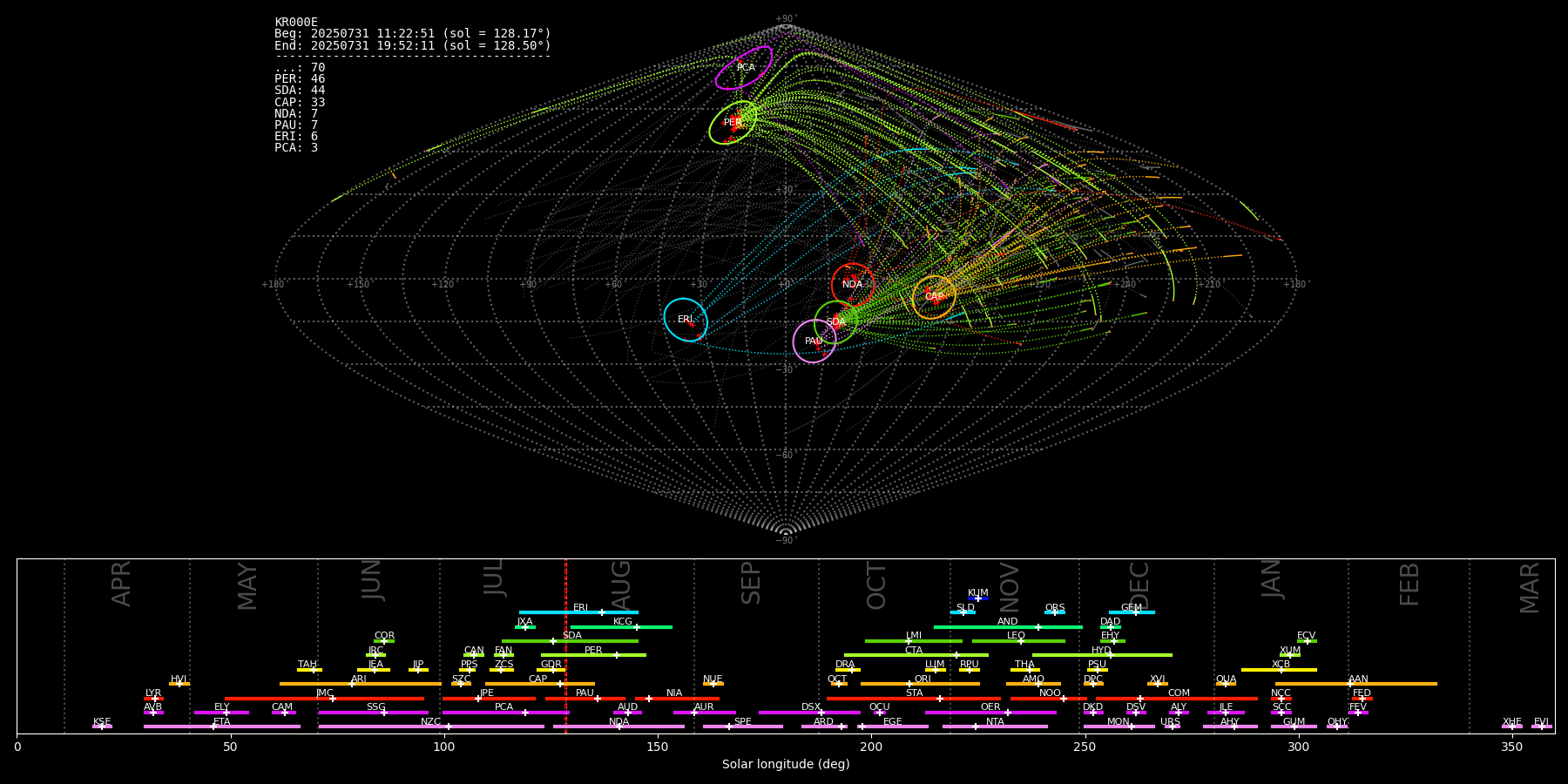
Task: Select the cyan ERI radiant circle
Action: pos(686,320)
